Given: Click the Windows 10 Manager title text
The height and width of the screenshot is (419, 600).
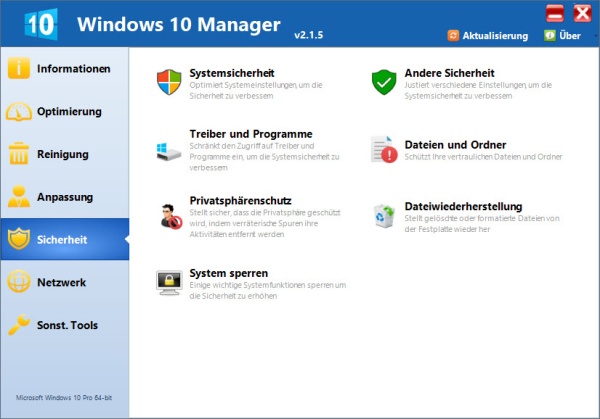Looking at the screenshot, I should [179, 24].
